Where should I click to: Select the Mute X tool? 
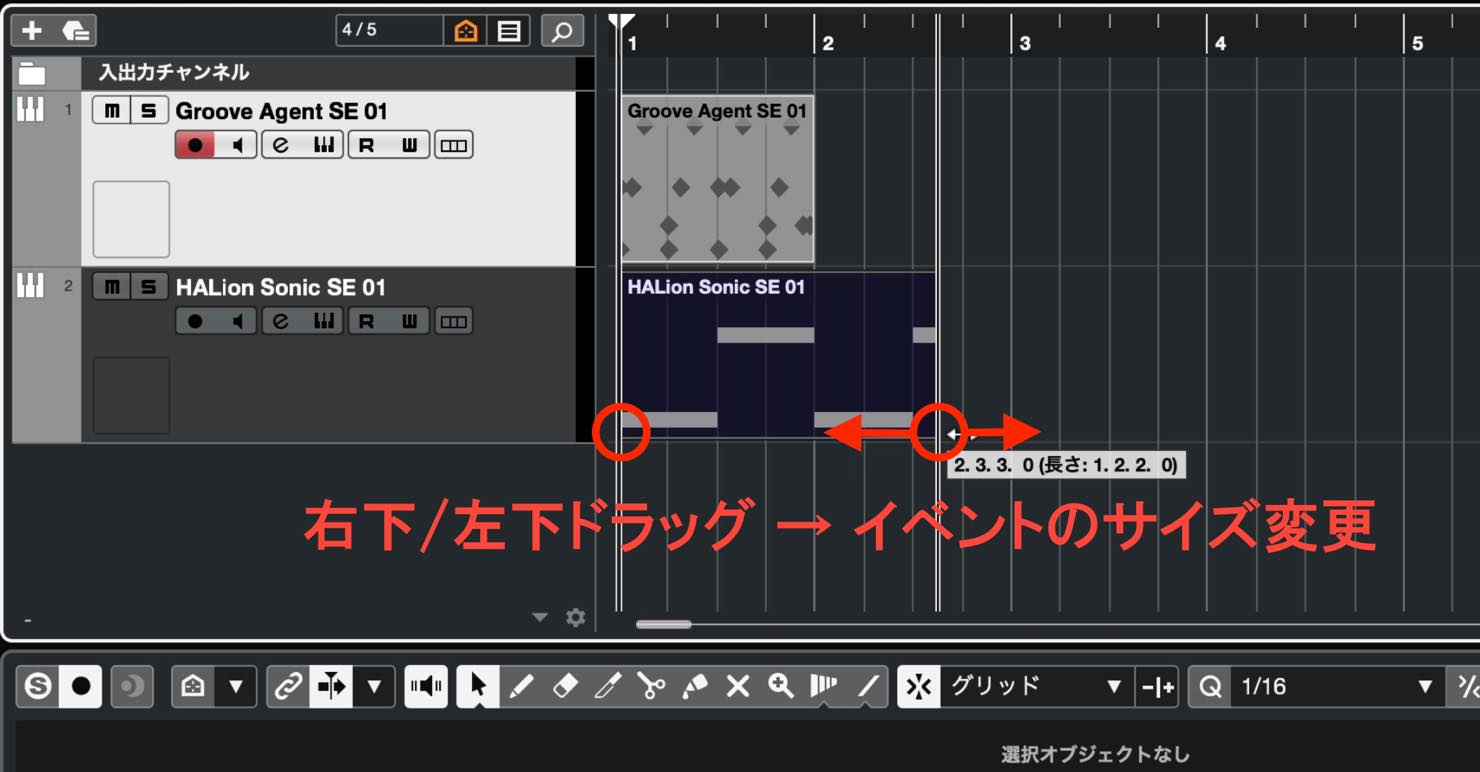click(738, 686)
